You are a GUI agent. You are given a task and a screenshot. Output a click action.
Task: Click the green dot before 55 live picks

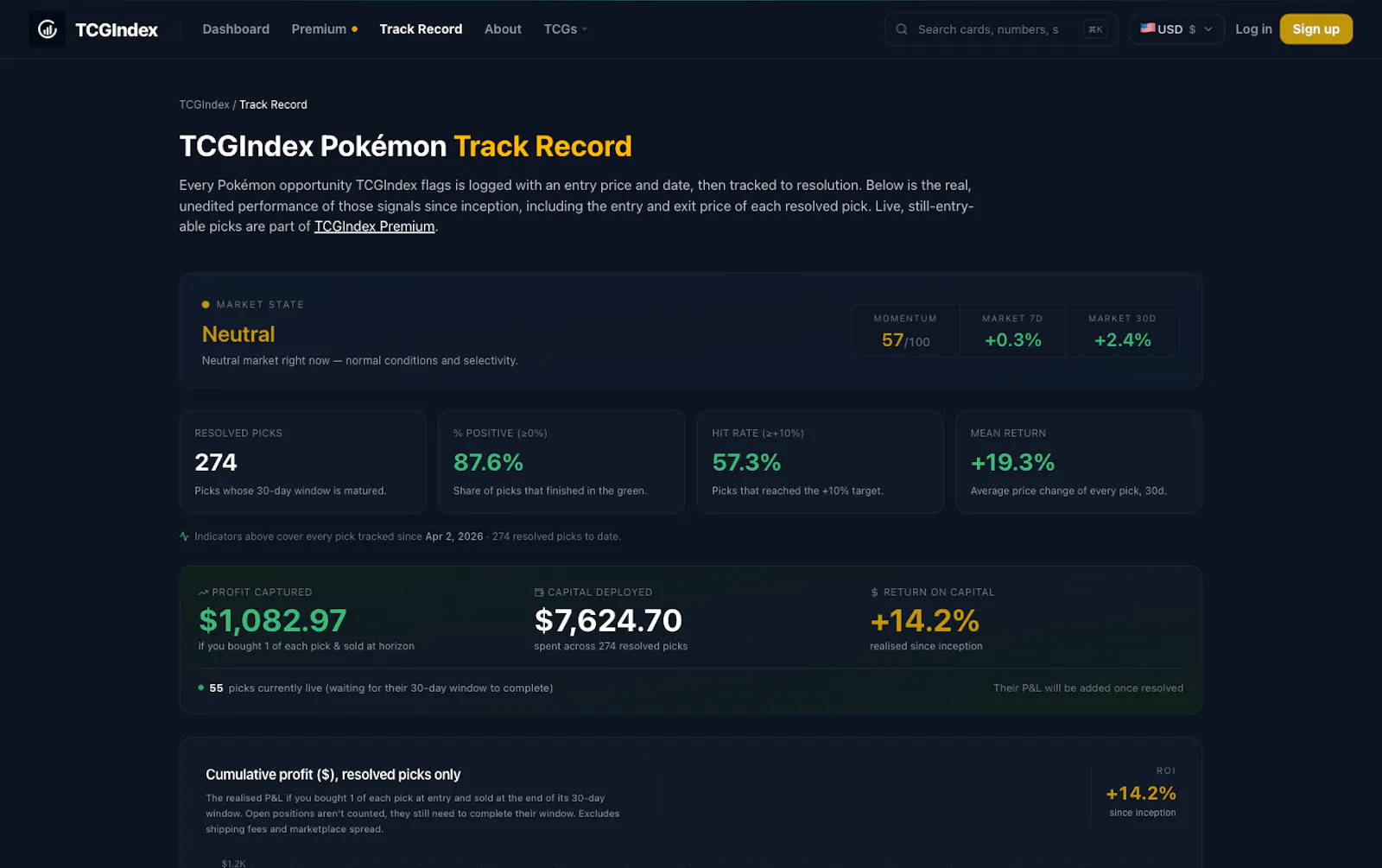click(x=201, y=688)
